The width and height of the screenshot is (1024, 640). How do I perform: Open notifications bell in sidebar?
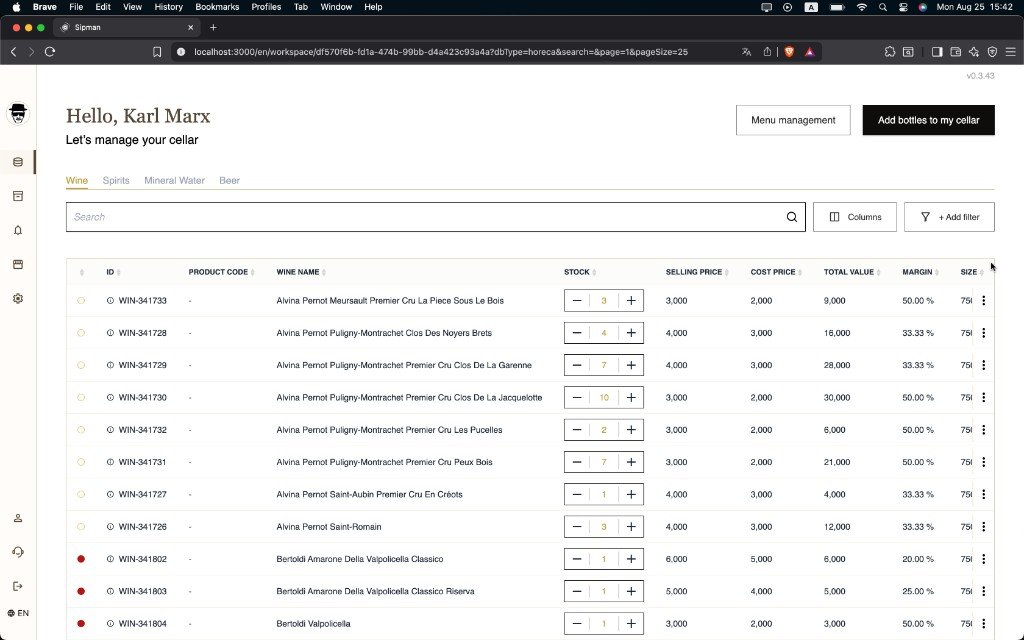pyautogui.click(x=18, y=230)
